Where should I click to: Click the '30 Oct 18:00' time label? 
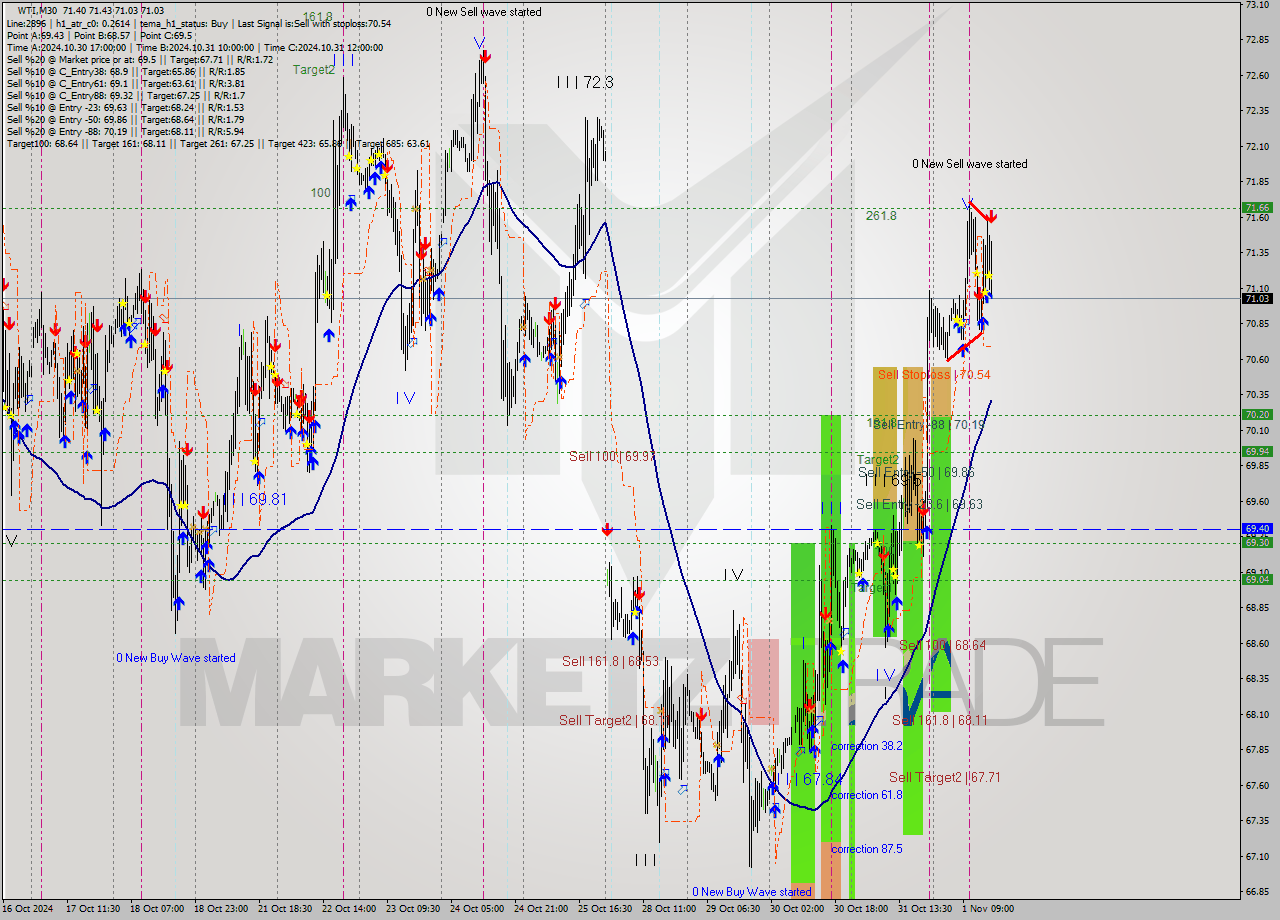click(861, 909)
